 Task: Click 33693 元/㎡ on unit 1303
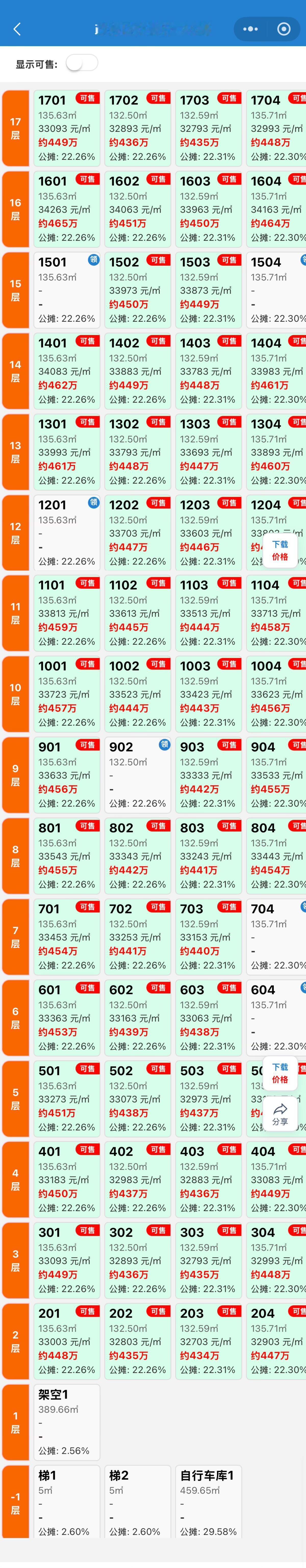(206, 452)
